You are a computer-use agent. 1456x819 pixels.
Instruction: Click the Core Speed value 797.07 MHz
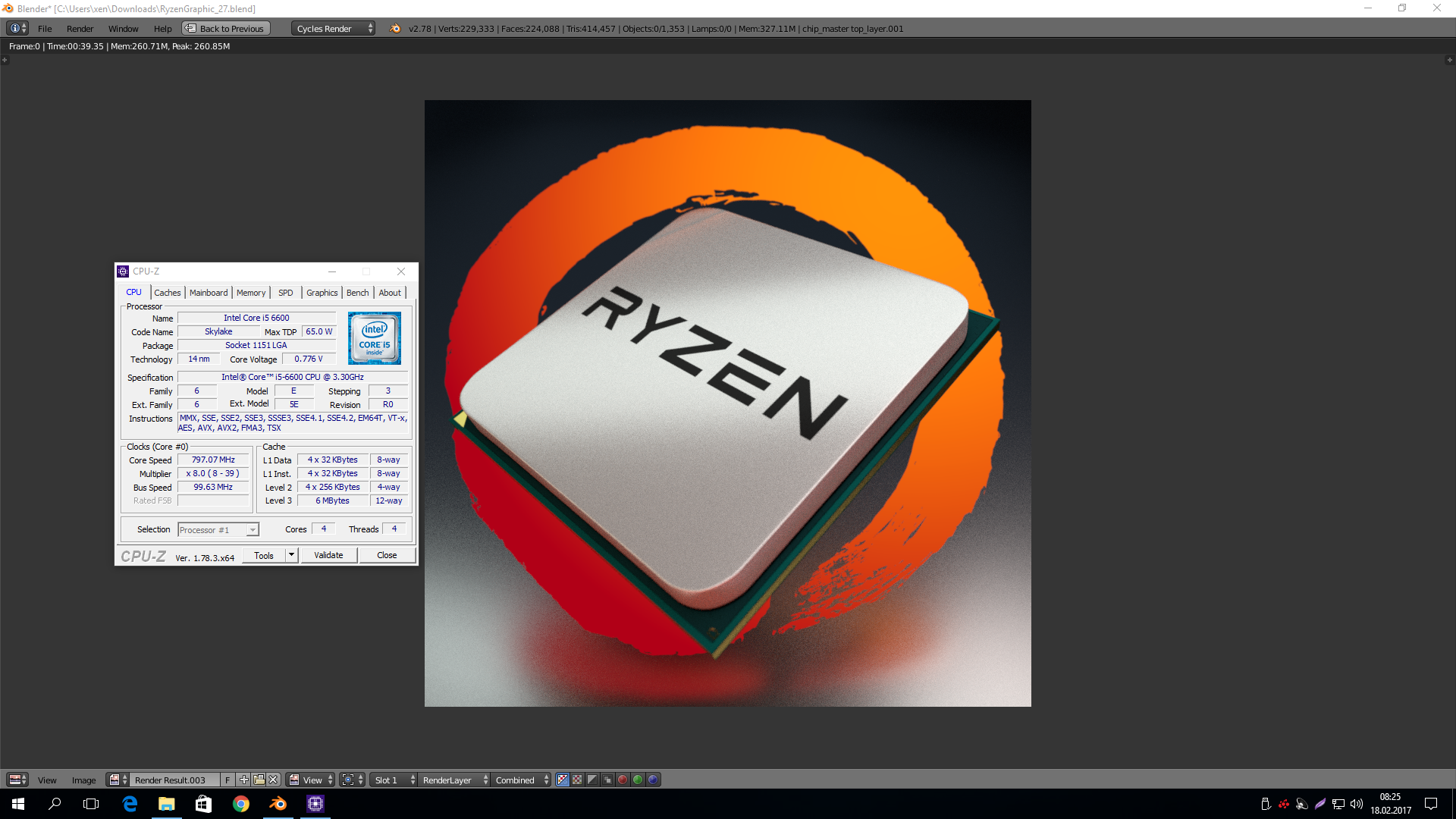[213, 460]
